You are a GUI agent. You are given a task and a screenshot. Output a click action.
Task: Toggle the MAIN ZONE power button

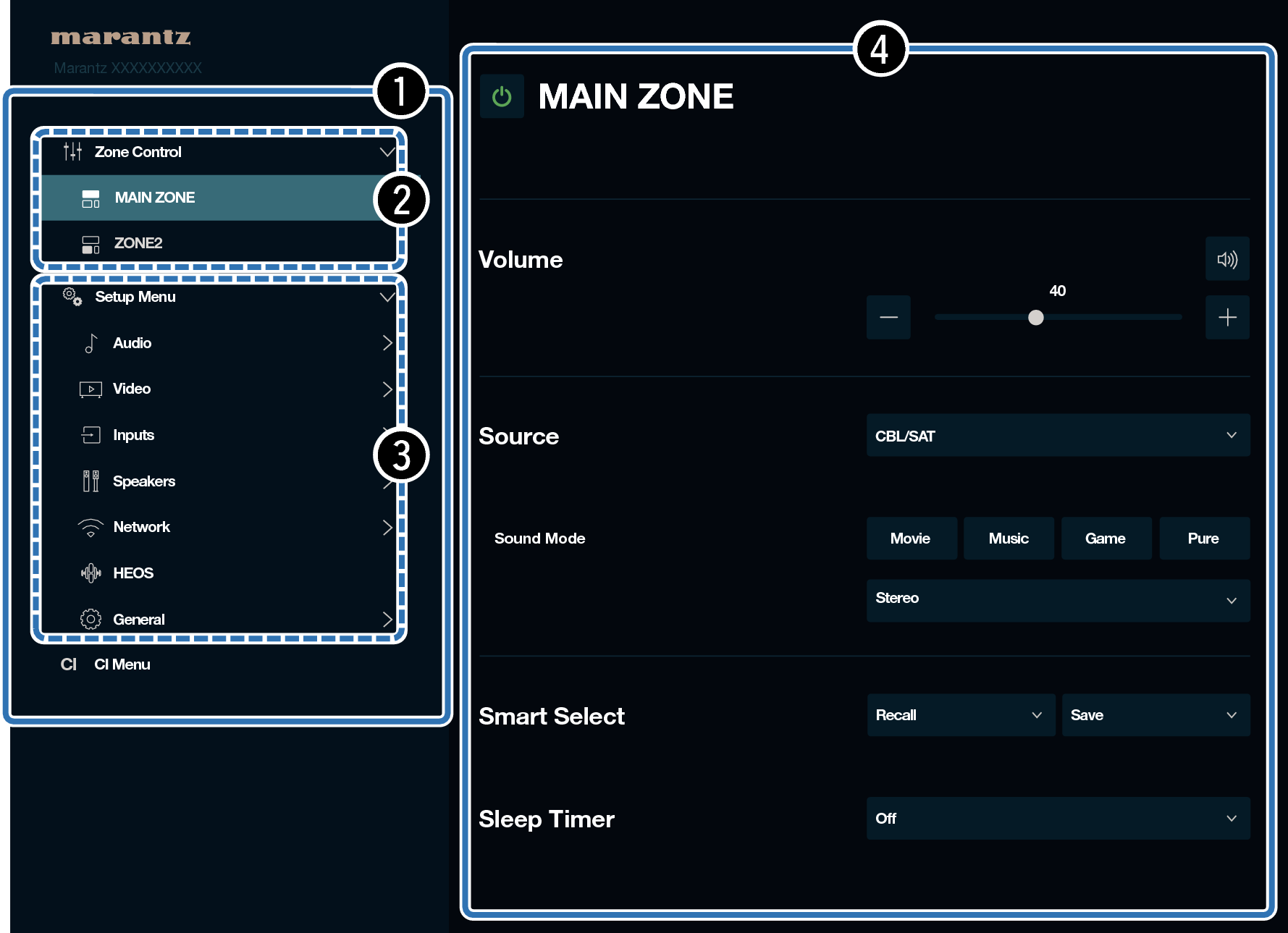click(x=502, y=96)
